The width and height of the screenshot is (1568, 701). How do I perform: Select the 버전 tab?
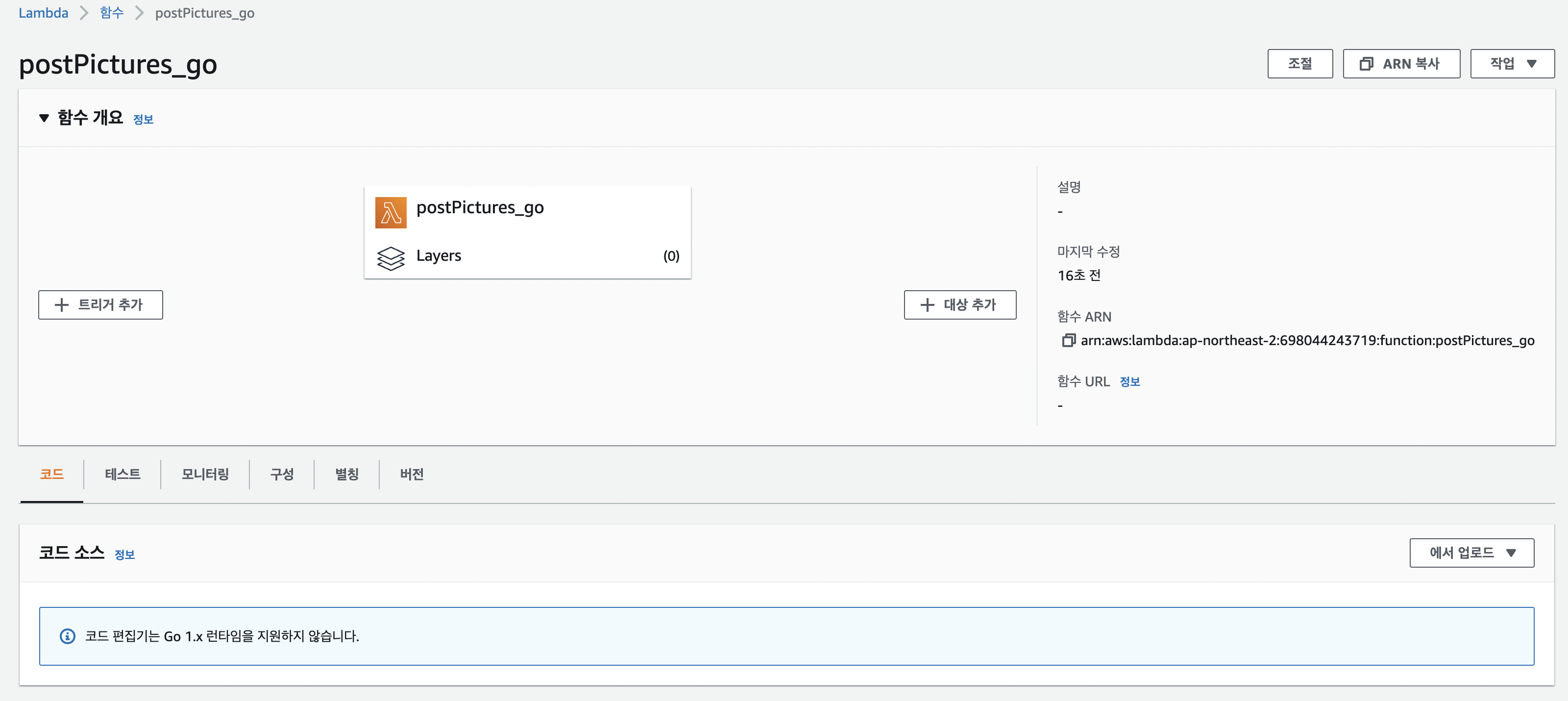(412, 475)
